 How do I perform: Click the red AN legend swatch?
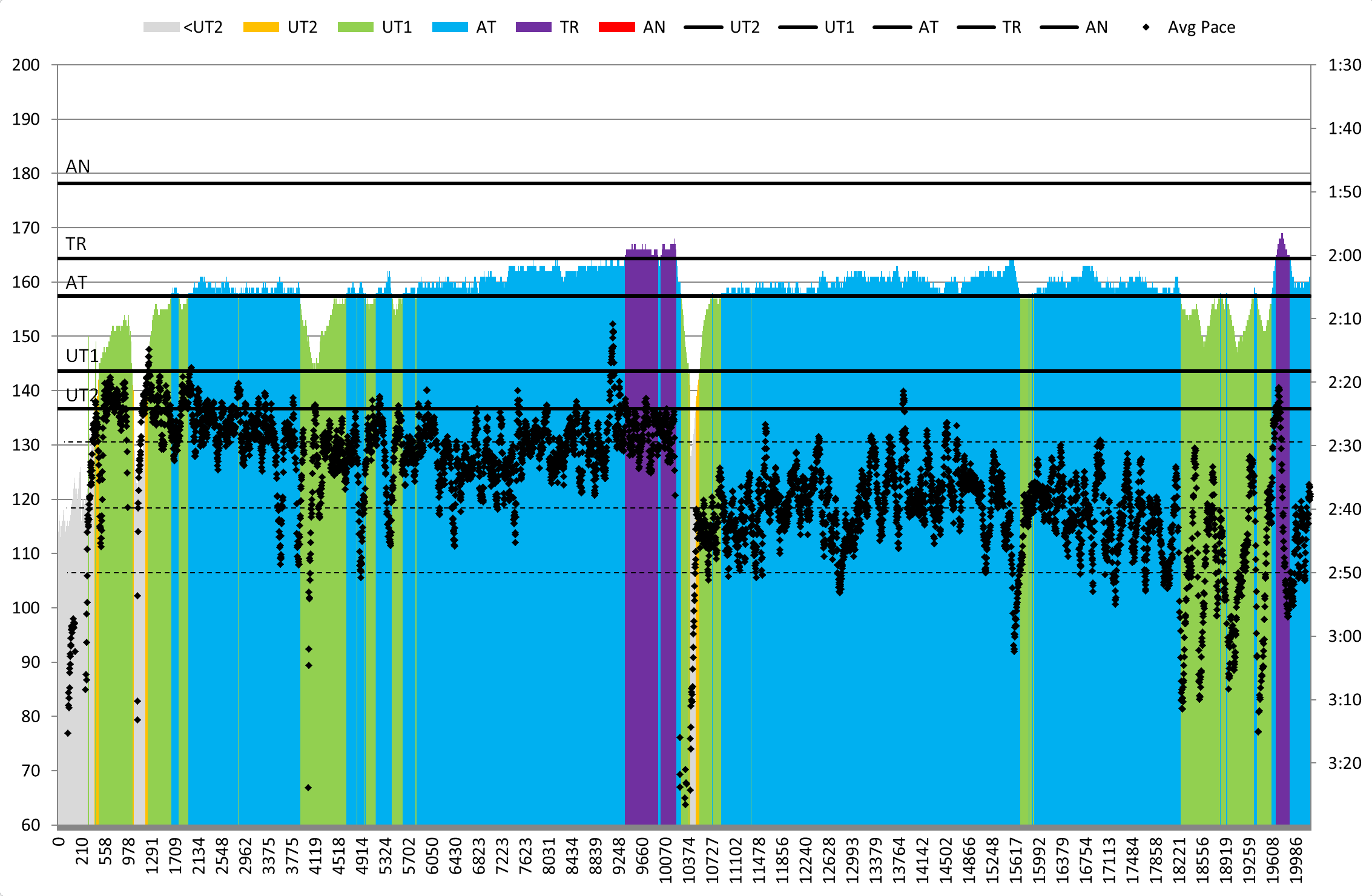[x=616, y=27]
